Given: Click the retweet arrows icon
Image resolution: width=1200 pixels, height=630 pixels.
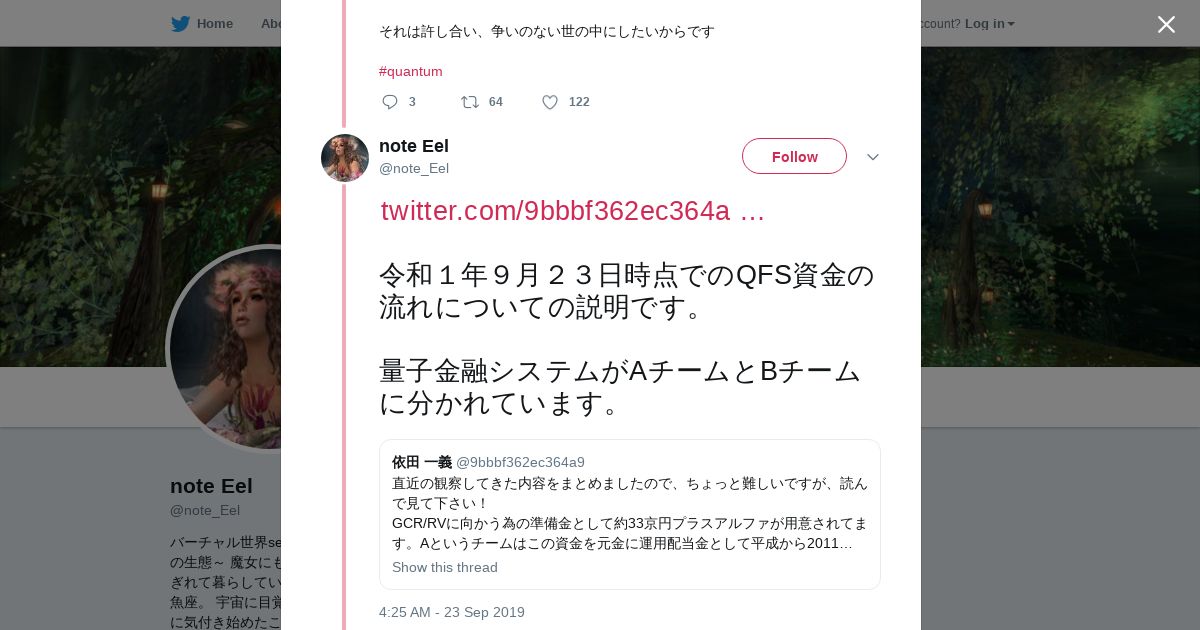Looking at the screenshot, I should 469,102.
